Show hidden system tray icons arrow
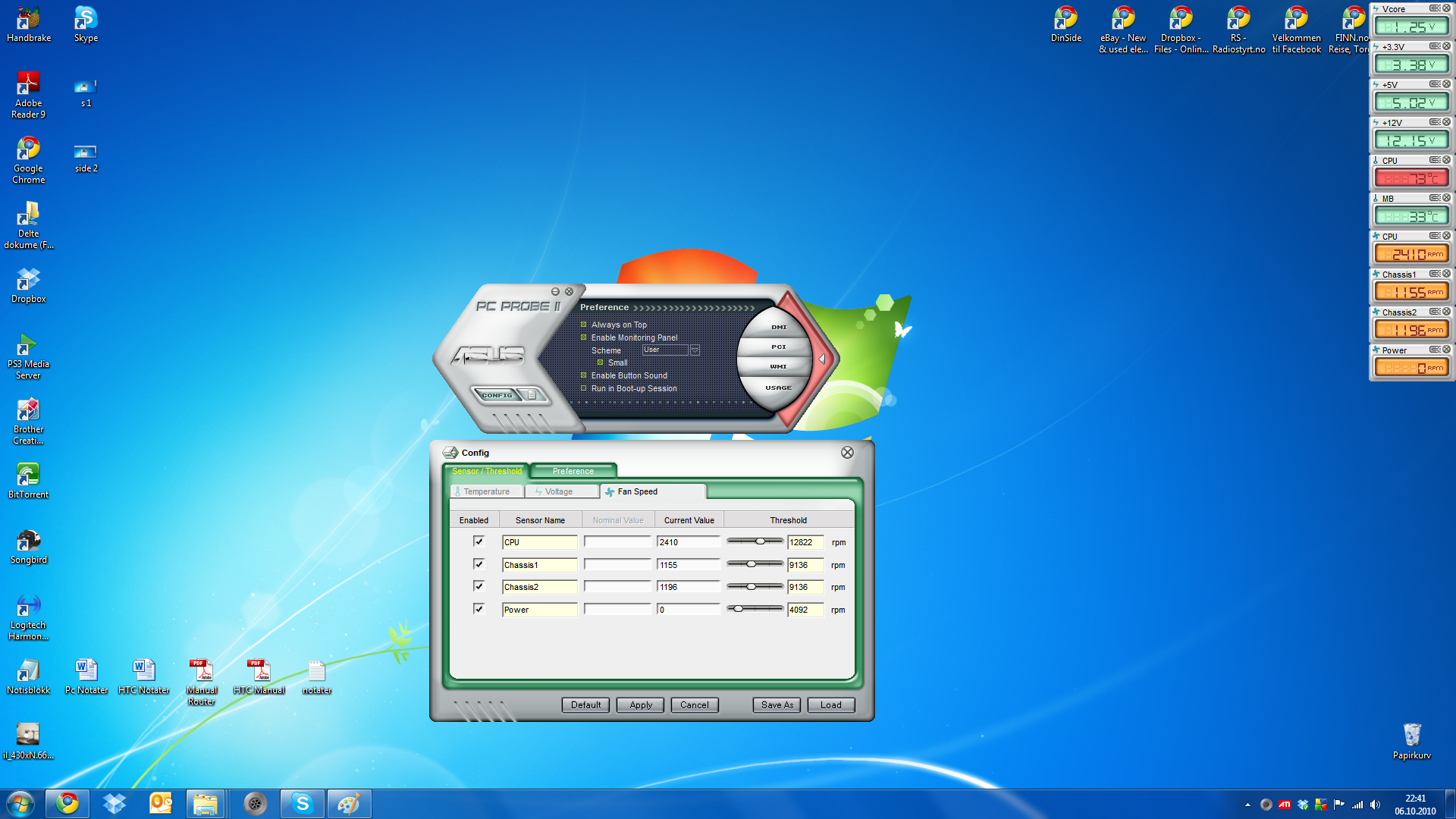 pyautogui.click(x=1247, y=805)
